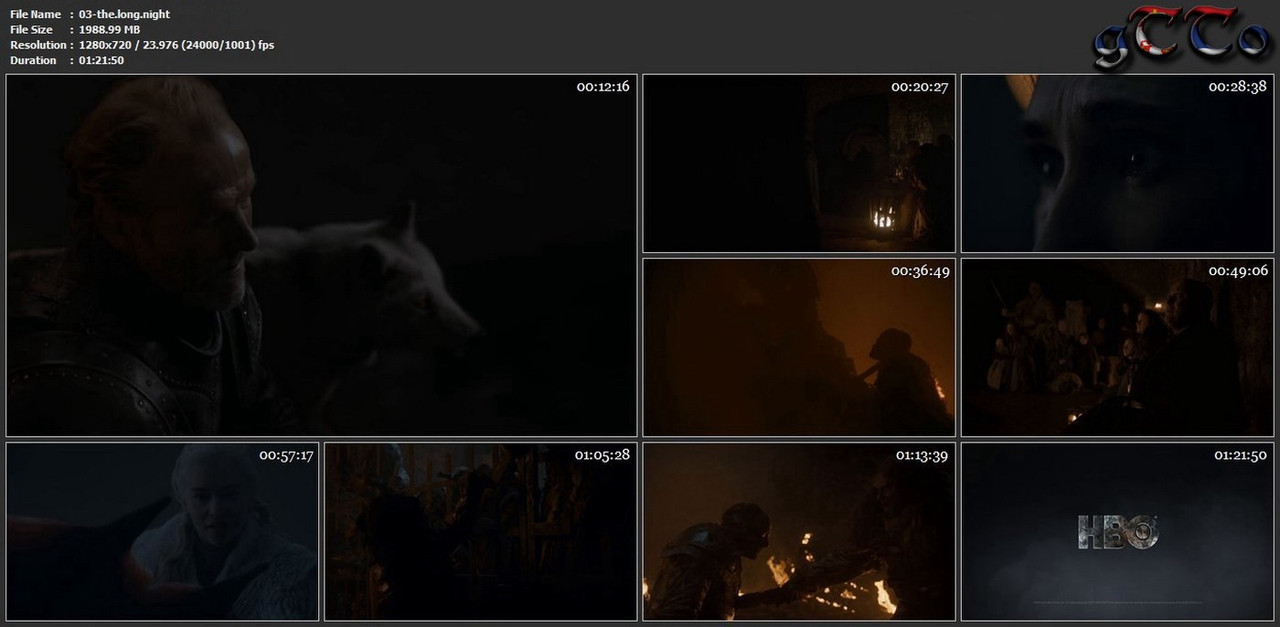Click the 01:13:39 timestamp text

(x=922, y=455)
